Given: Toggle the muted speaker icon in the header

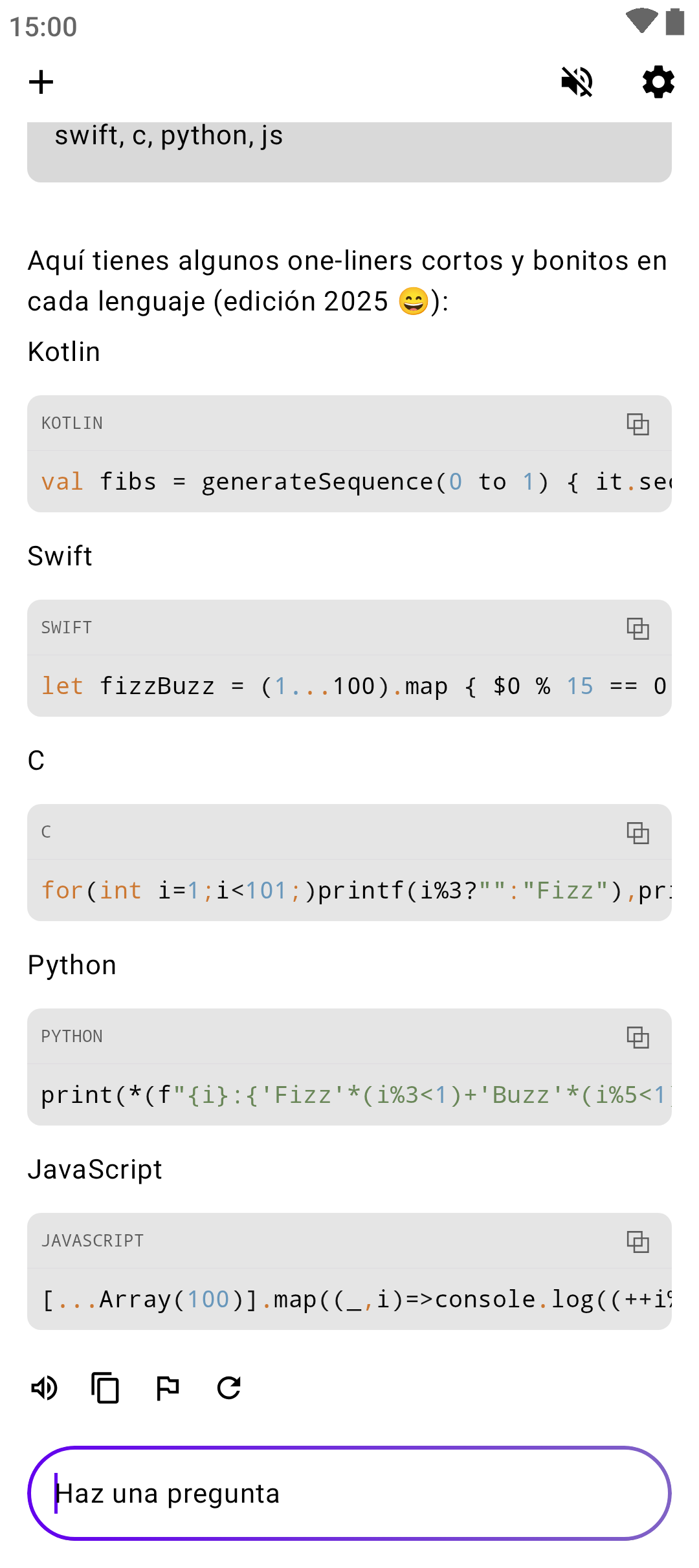Looking at the screenshot, I should [x=577, y=82].
